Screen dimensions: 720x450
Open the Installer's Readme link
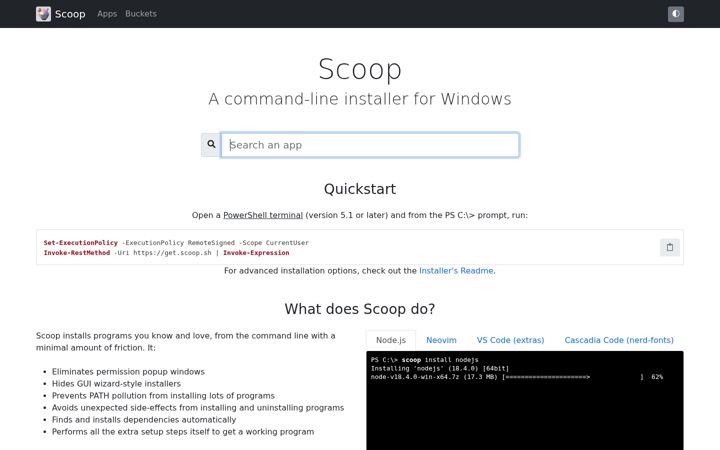(x=456, y=270)
